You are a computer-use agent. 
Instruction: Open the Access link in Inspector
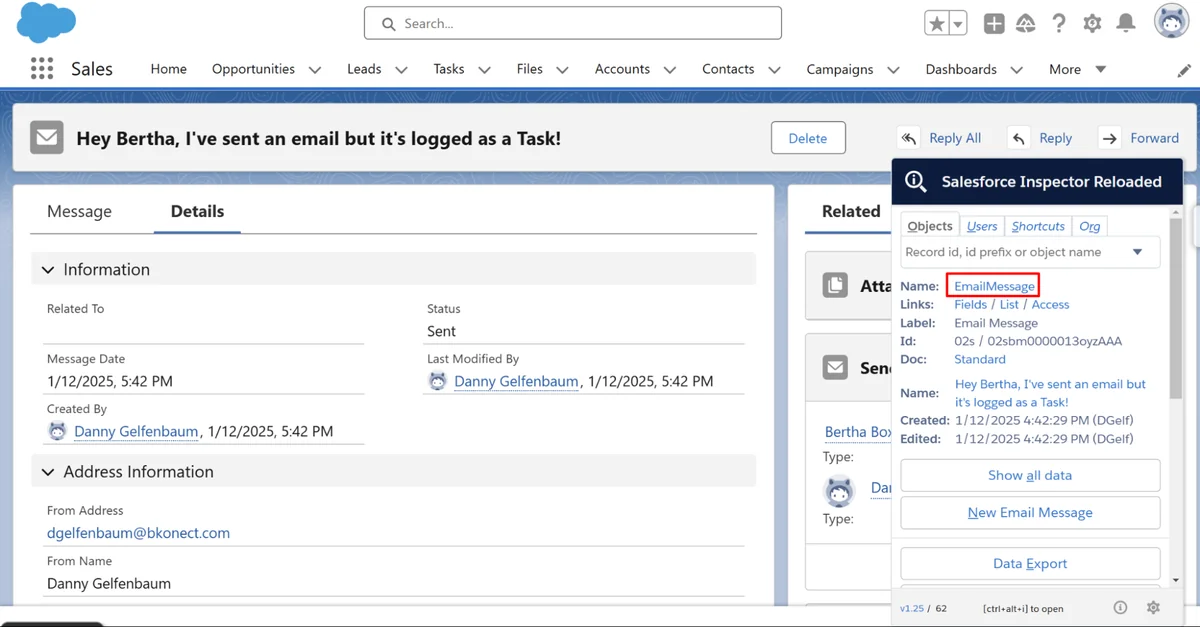click(x=1050, y=304)
